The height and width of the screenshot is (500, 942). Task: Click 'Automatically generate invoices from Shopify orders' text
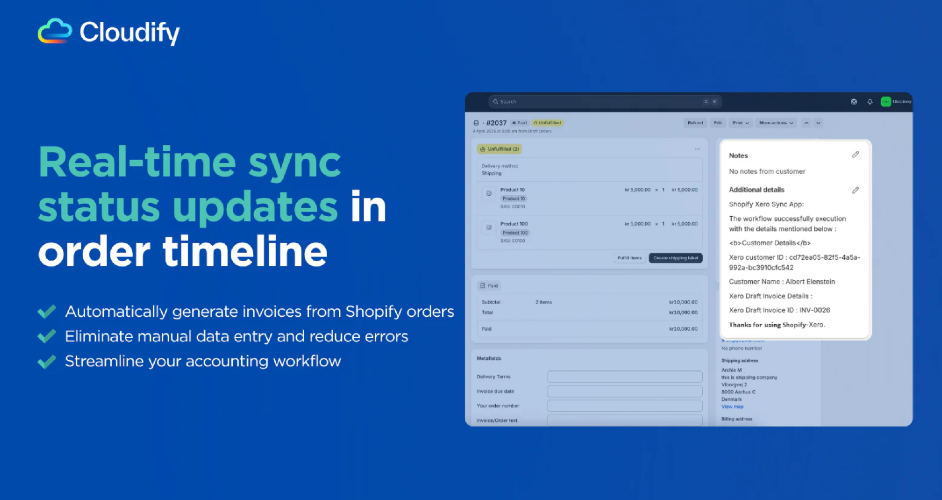[260, 311]
